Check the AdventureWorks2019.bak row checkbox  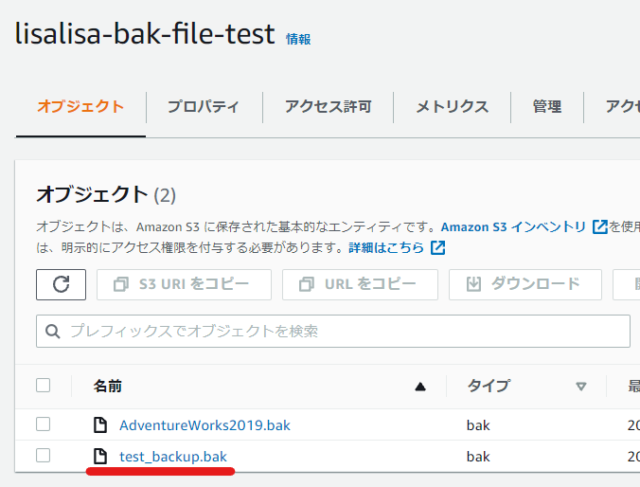coord(43,424)
